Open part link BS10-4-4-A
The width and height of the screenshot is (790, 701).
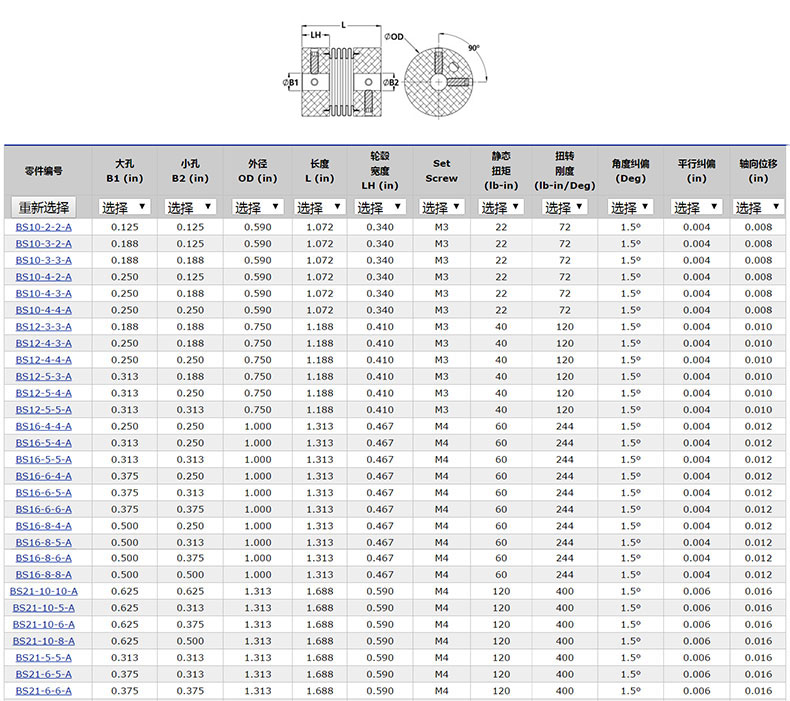(x=44, y=310)
